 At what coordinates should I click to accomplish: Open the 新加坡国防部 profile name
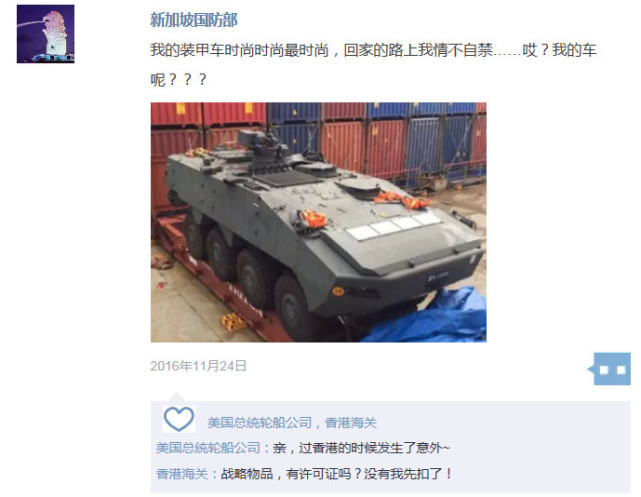193,20
